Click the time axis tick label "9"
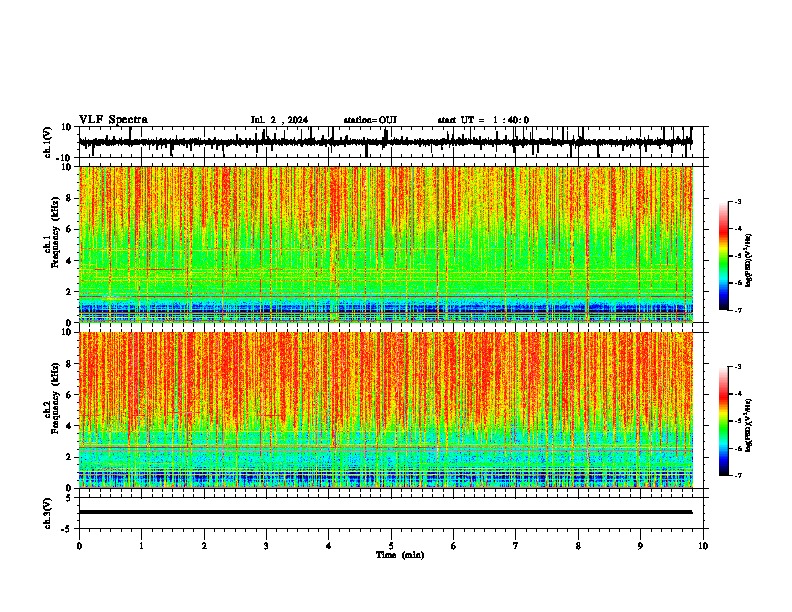Image resolution: width=792 pixels, height=612 pixels. point(640,546)
